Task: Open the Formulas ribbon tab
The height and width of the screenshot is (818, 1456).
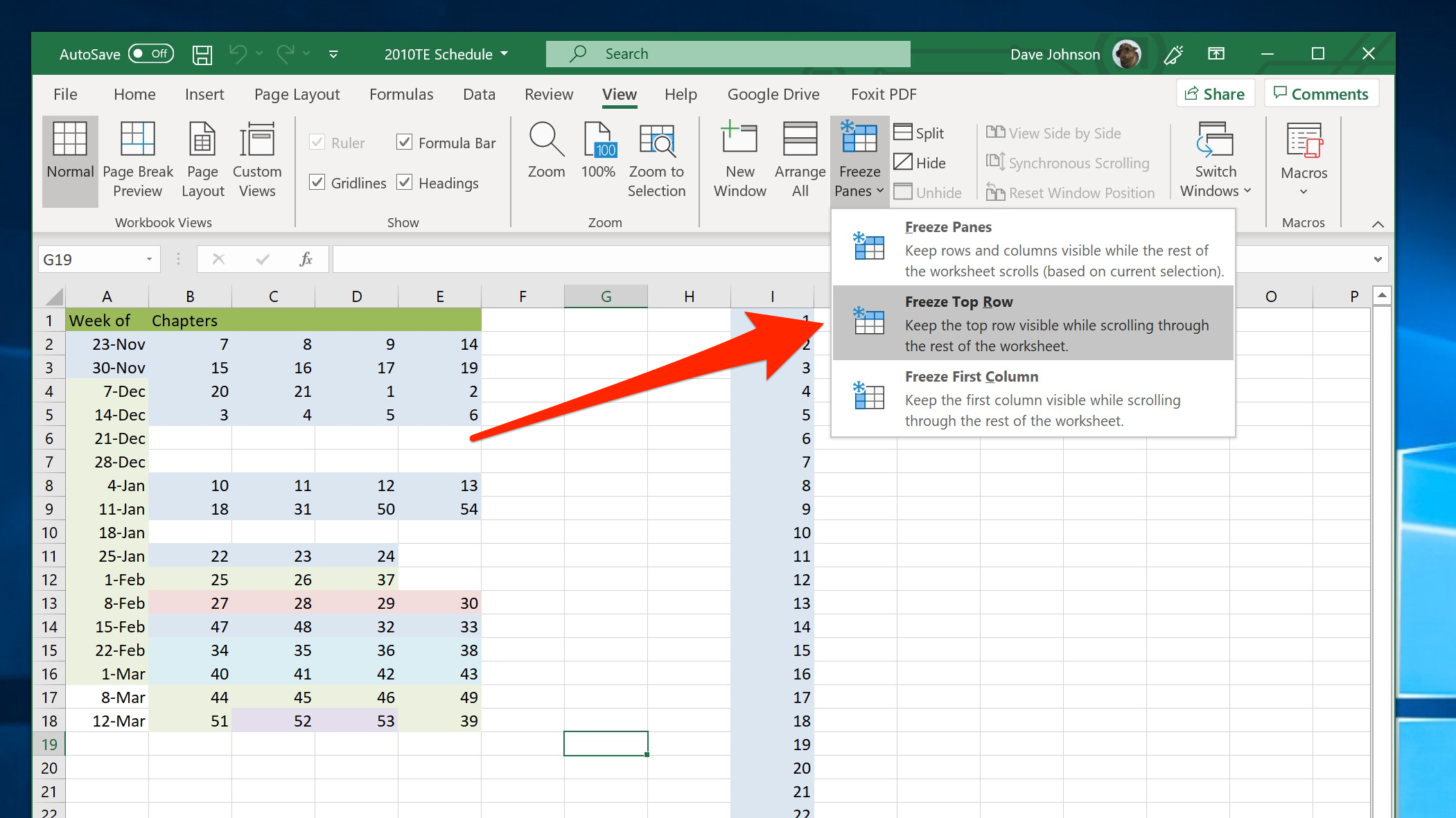Action: tap(401, 94)
